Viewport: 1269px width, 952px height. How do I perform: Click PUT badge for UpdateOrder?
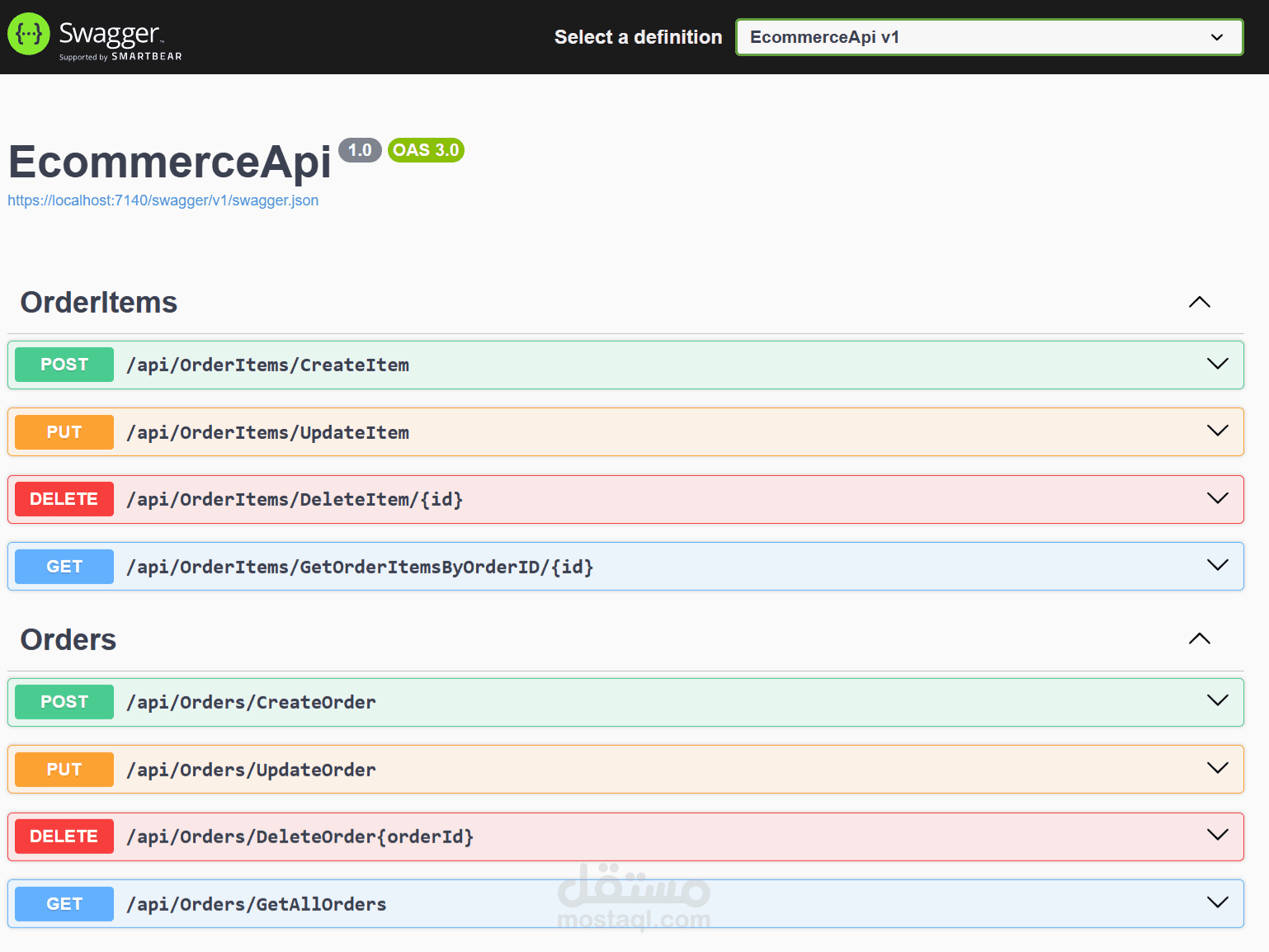pos(64,770)
